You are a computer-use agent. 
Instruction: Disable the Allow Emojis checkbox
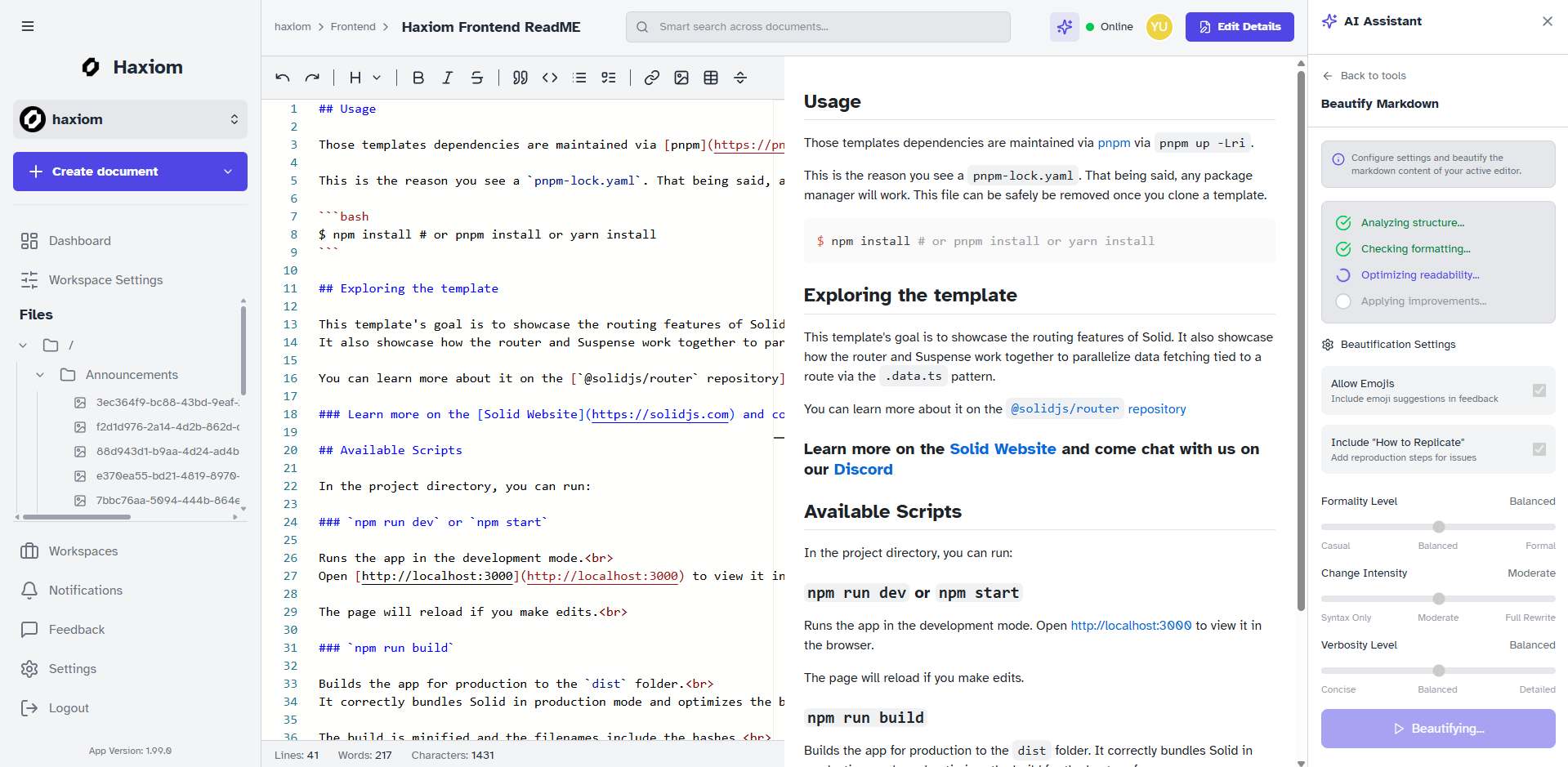click(1539, 390)
